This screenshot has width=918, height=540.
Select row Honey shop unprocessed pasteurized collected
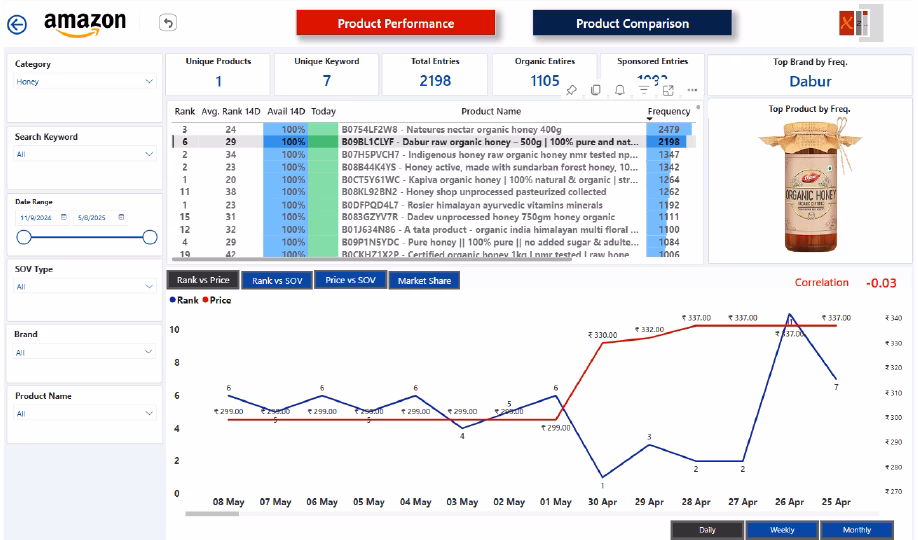click(433, 192)
